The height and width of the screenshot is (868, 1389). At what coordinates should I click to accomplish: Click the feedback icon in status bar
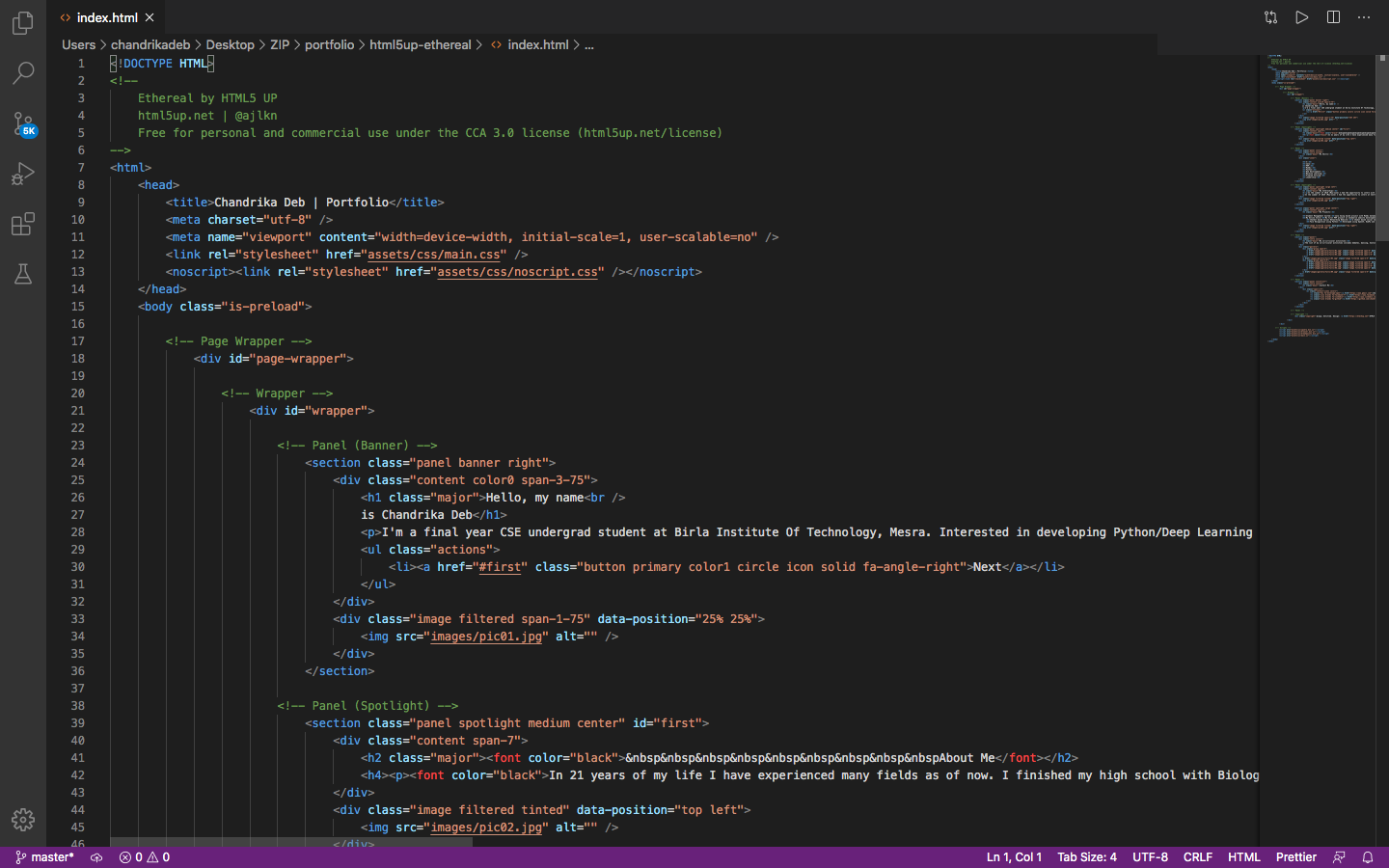pos(1339,857)
